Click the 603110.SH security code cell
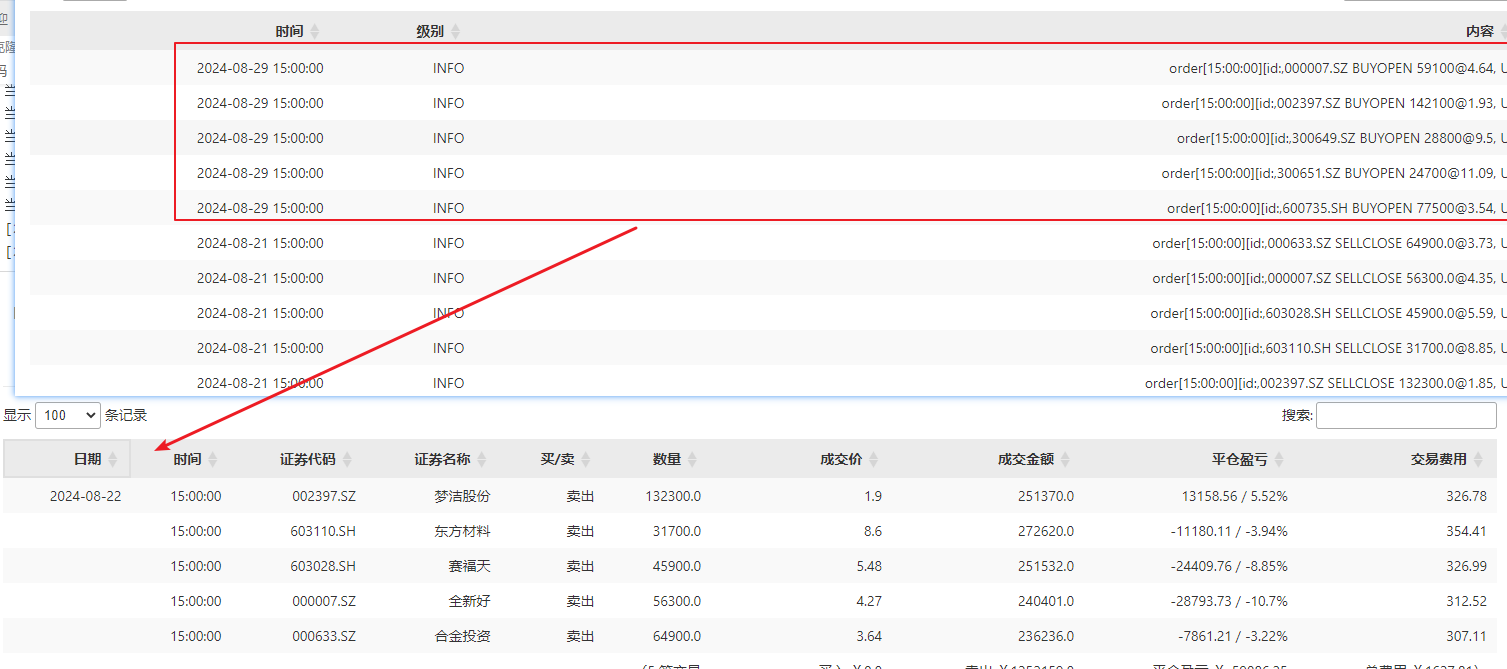 pos(323,531)
